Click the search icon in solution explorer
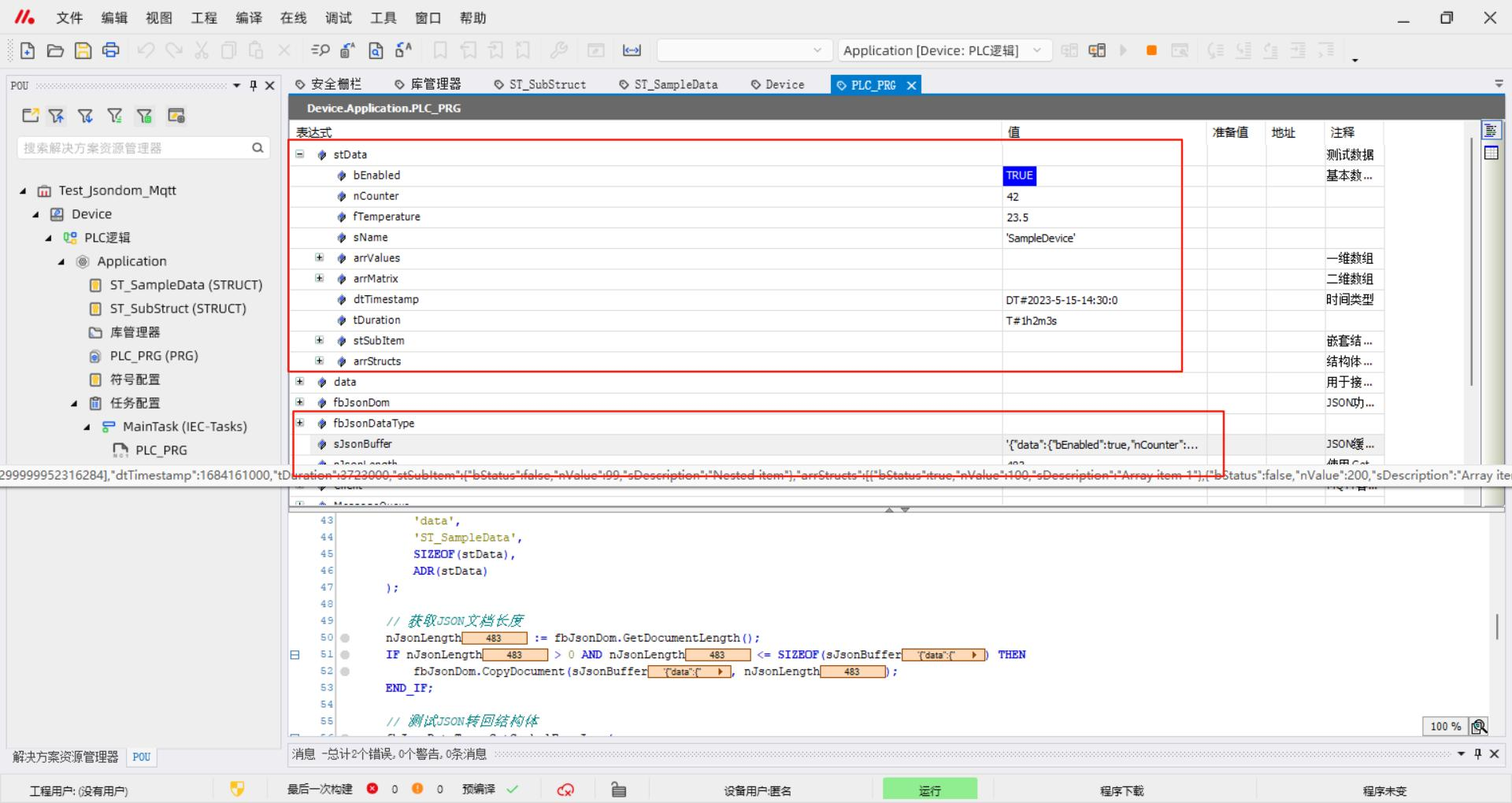Image resolution: width=1512 pixels, height=803 pixels. point(258,148)
